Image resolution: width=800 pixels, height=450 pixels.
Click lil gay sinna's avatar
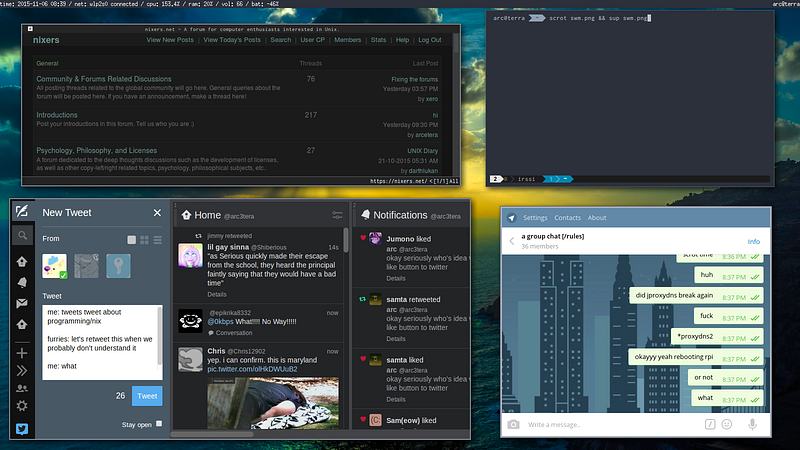coord(190,256)
